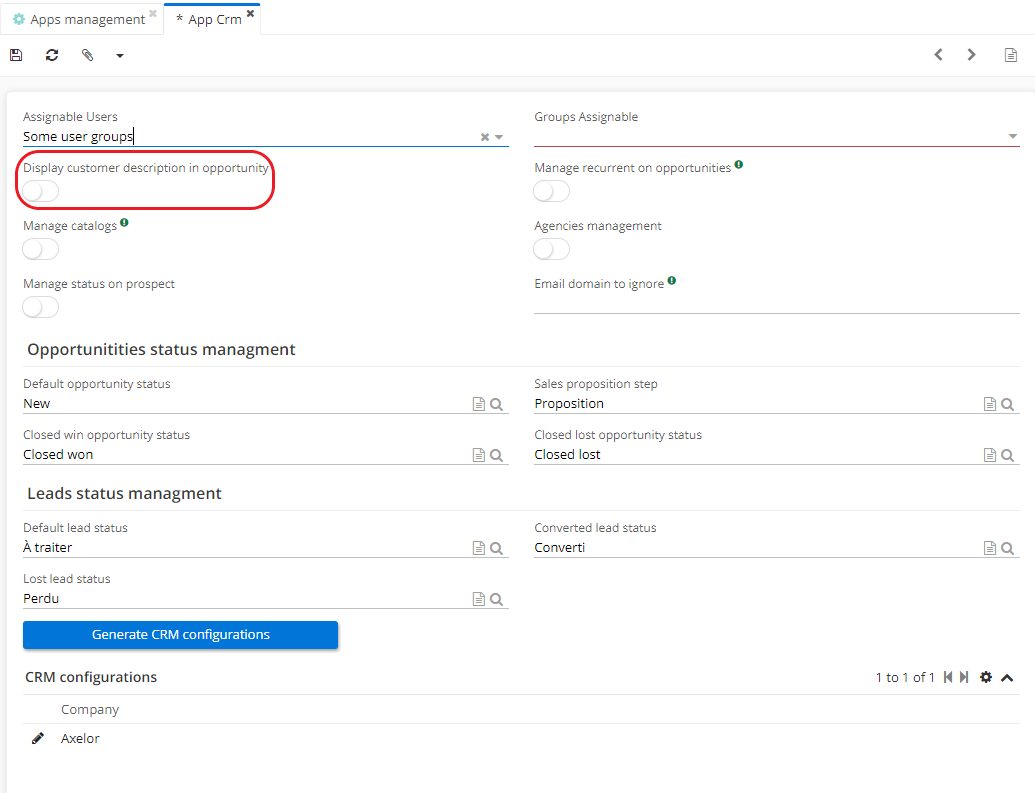The height and width of the screenshot is (793, 1035).
Task: Click Generate CRM configurations button
Action: click(180, 635)
